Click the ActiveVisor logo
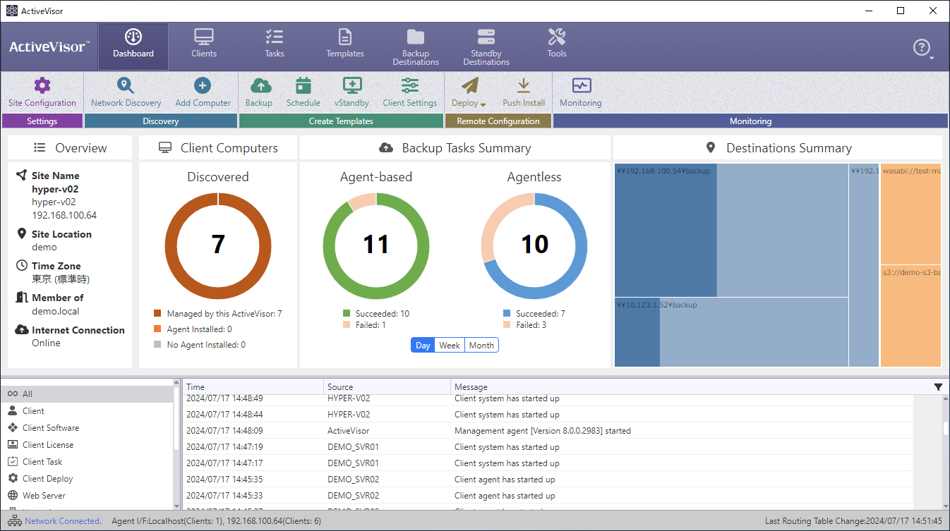 [48, 47]
